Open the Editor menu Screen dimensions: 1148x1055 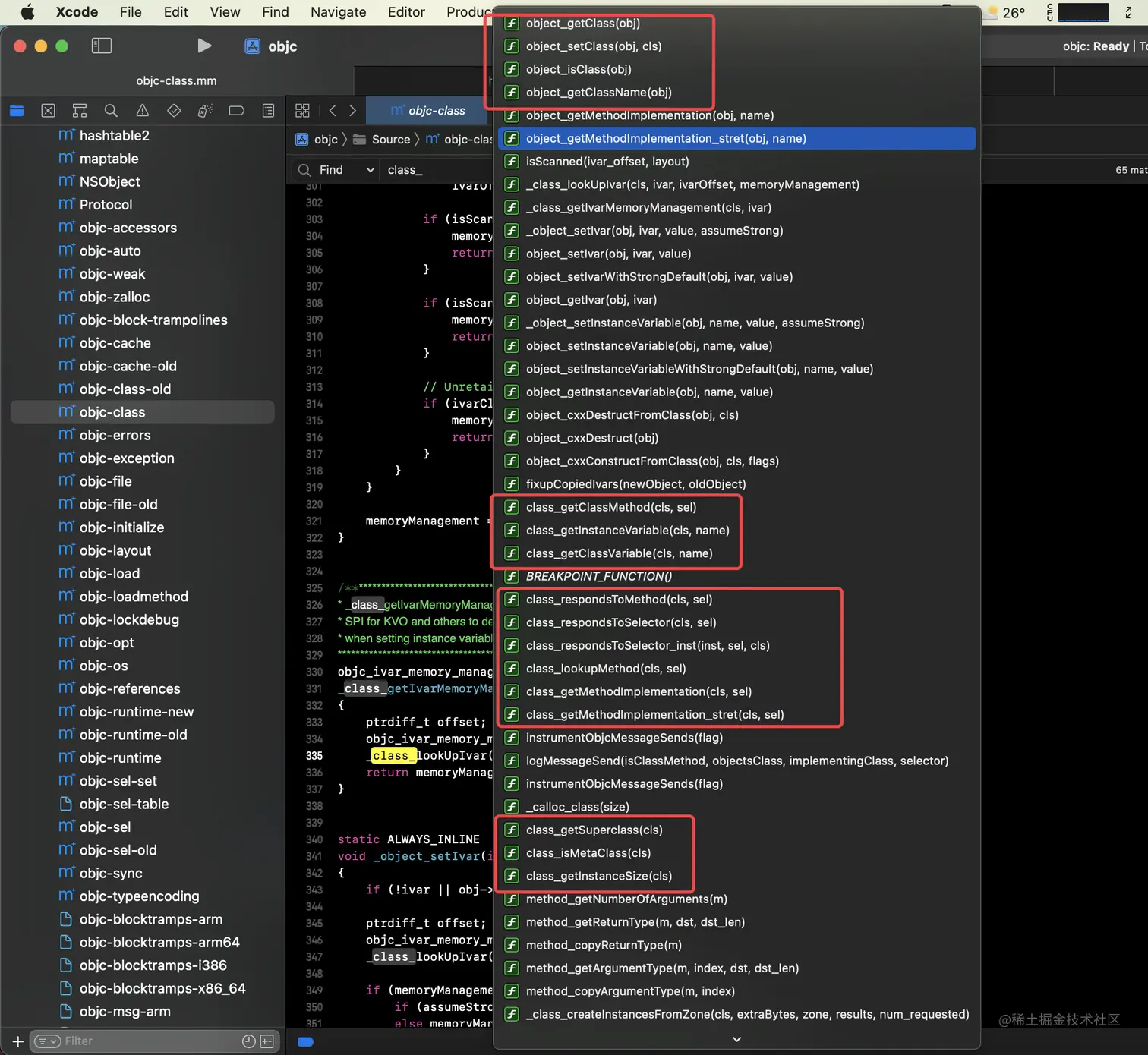pyautogui.click(x=406, y=12)
